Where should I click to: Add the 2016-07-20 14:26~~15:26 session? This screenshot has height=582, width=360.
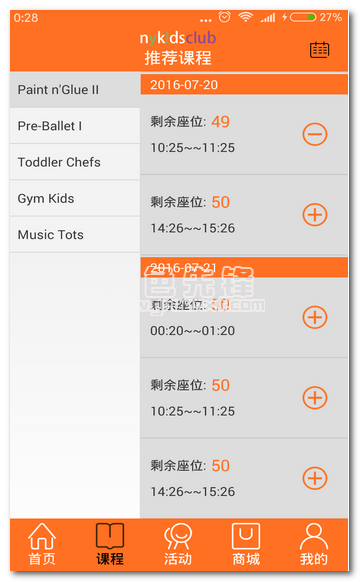click(x=315, y=215)
